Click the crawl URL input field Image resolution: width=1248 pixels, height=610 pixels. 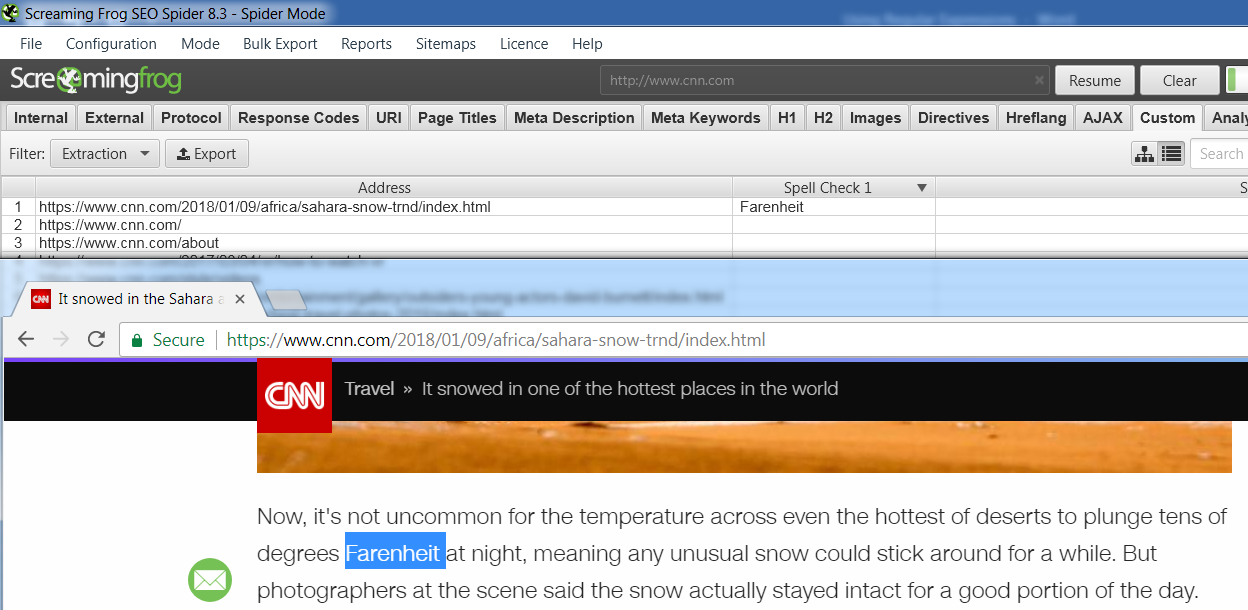click(815, 81)
